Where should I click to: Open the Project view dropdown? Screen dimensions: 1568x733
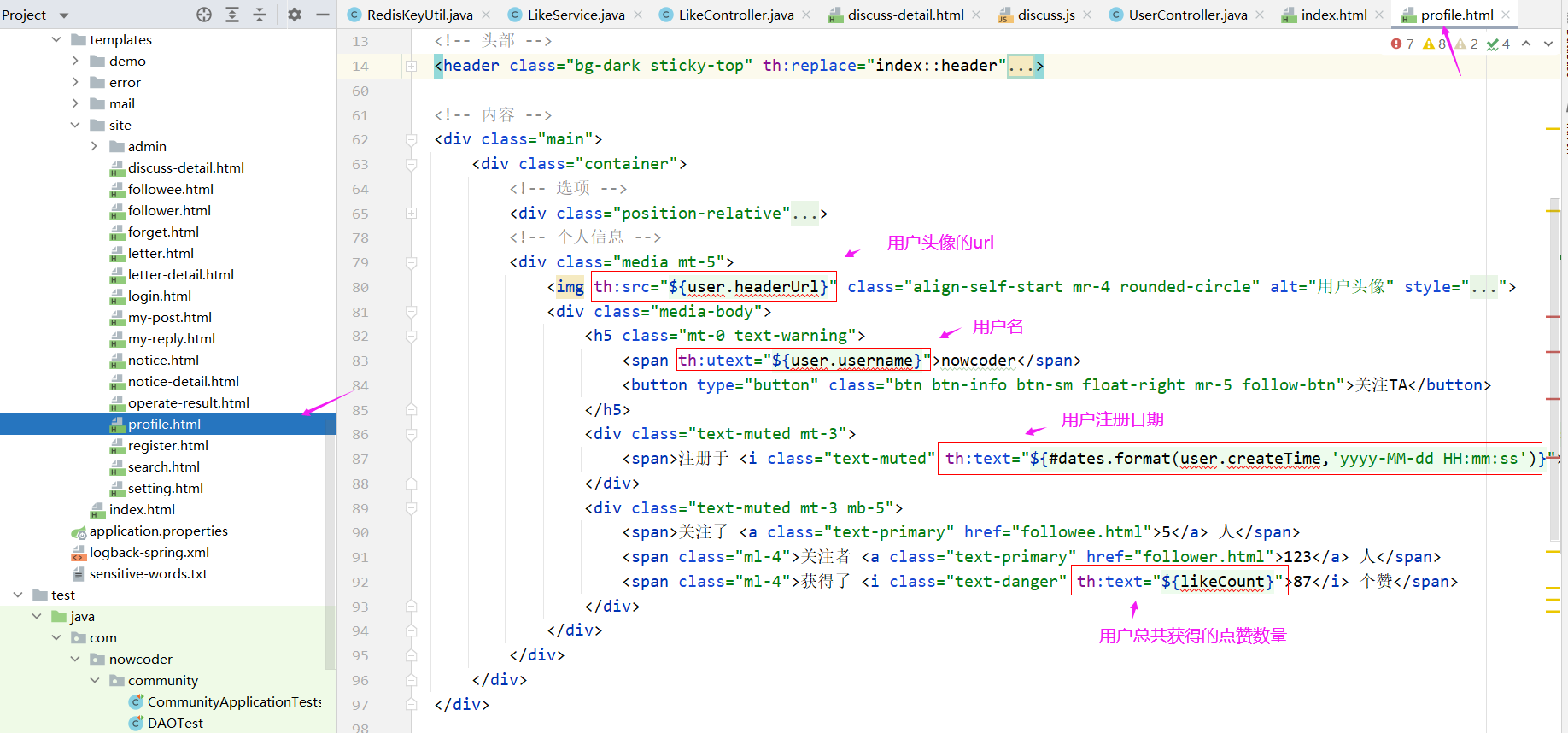(64, 15)
